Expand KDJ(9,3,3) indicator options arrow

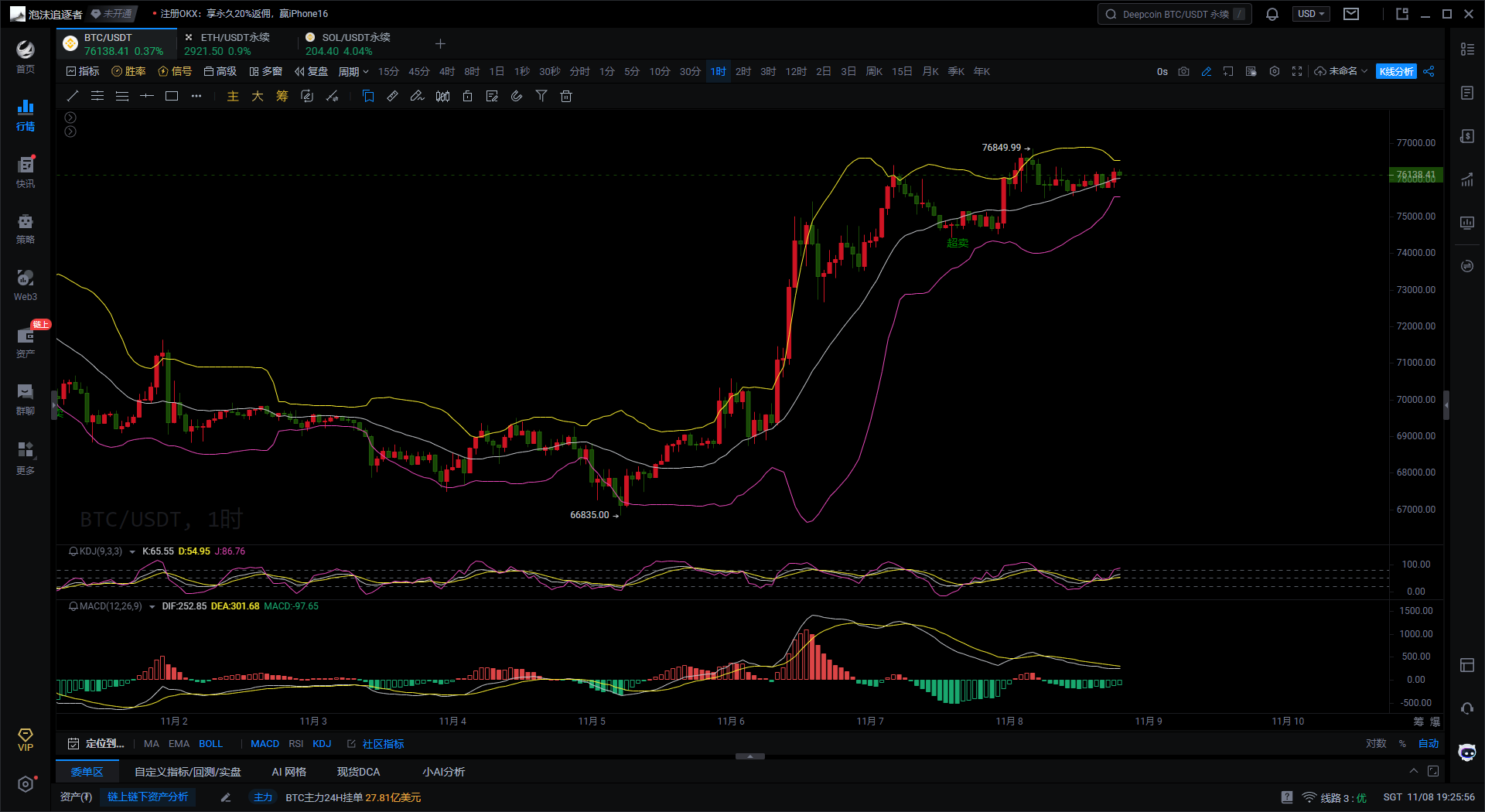tap(132, 551)
